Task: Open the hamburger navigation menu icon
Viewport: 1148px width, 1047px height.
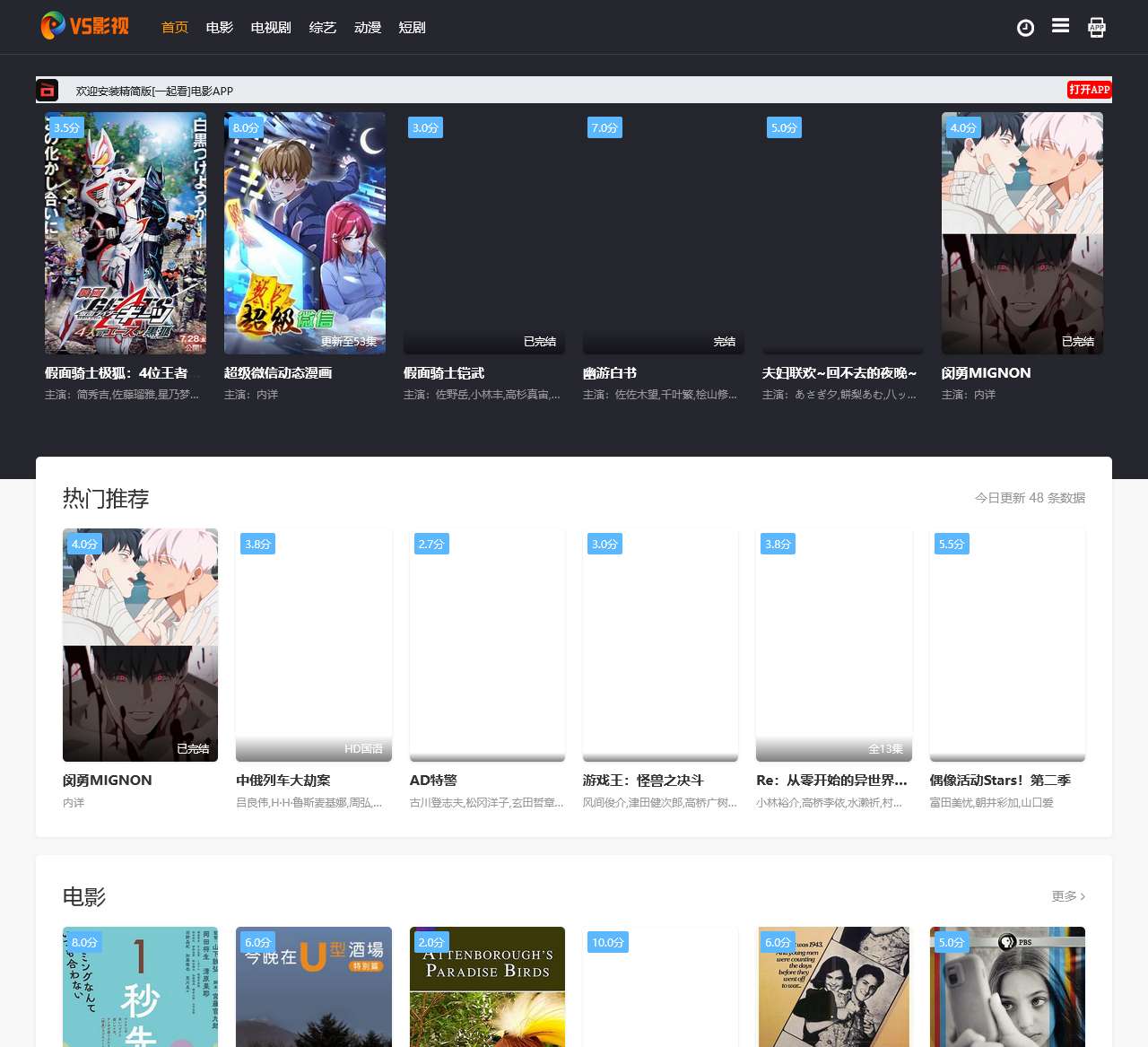Action: [x=1060, y=26]
